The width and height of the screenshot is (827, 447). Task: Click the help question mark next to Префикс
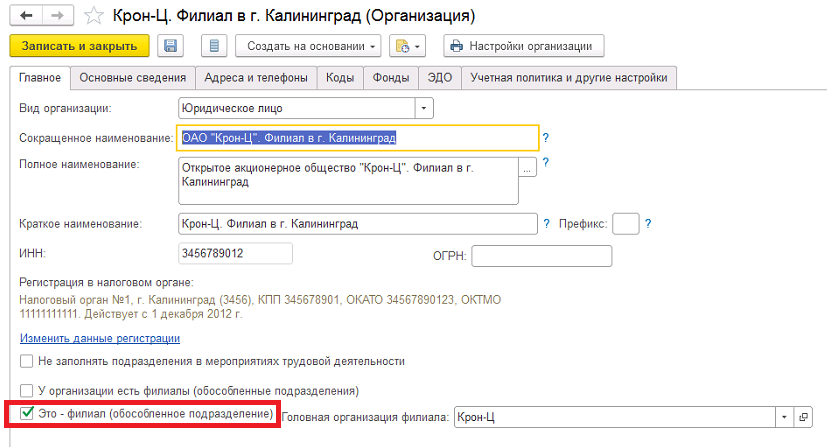(x=648, y=224)
